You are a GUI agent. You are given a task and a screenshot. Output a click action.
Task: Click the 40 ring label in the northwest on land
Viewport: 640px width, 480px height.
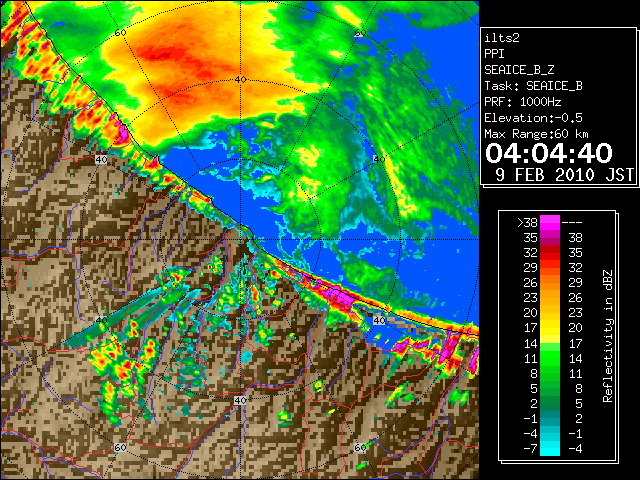101,159
